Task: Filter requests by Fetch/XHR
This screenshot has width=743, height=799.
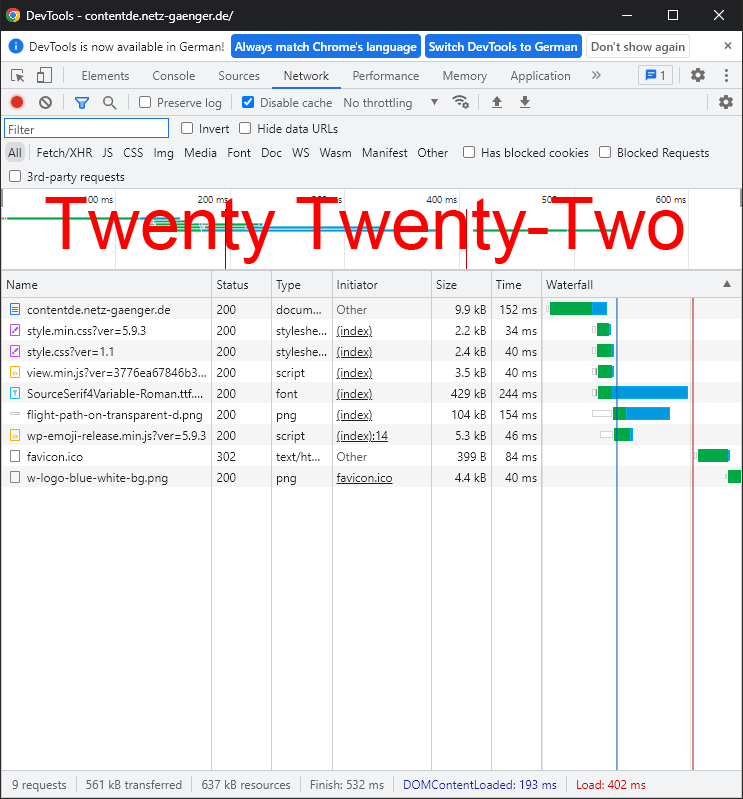Action: 64,153
